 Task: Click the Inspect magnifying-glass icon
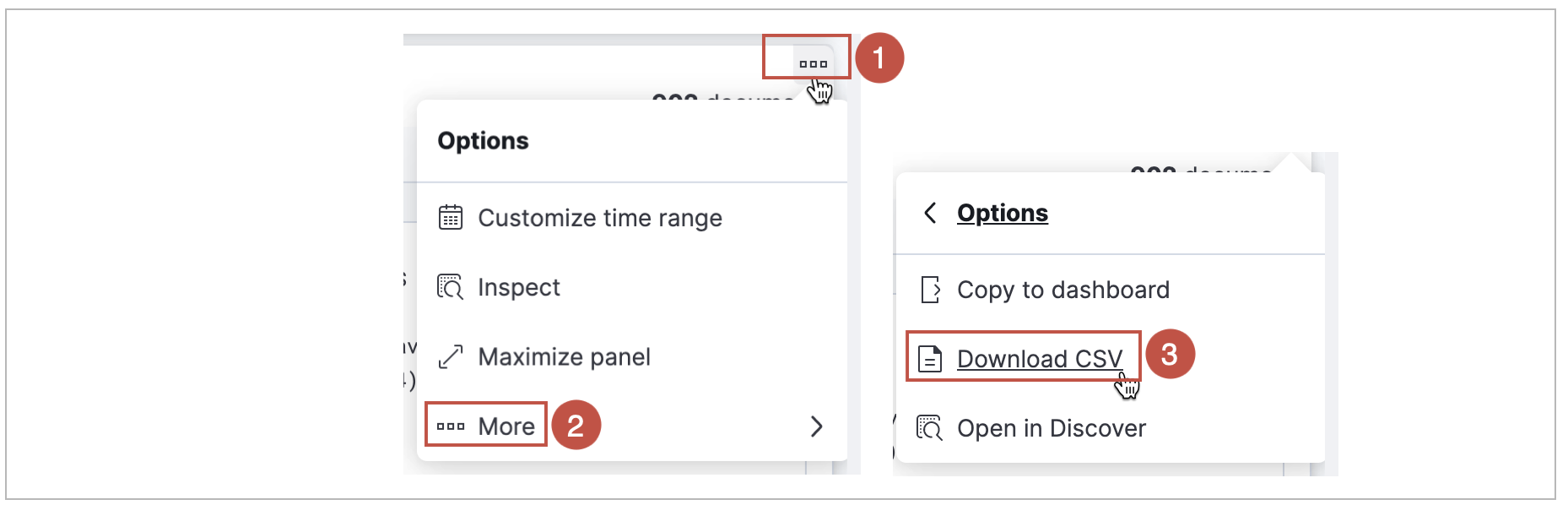pyautogui.click(x=451, y=287)
